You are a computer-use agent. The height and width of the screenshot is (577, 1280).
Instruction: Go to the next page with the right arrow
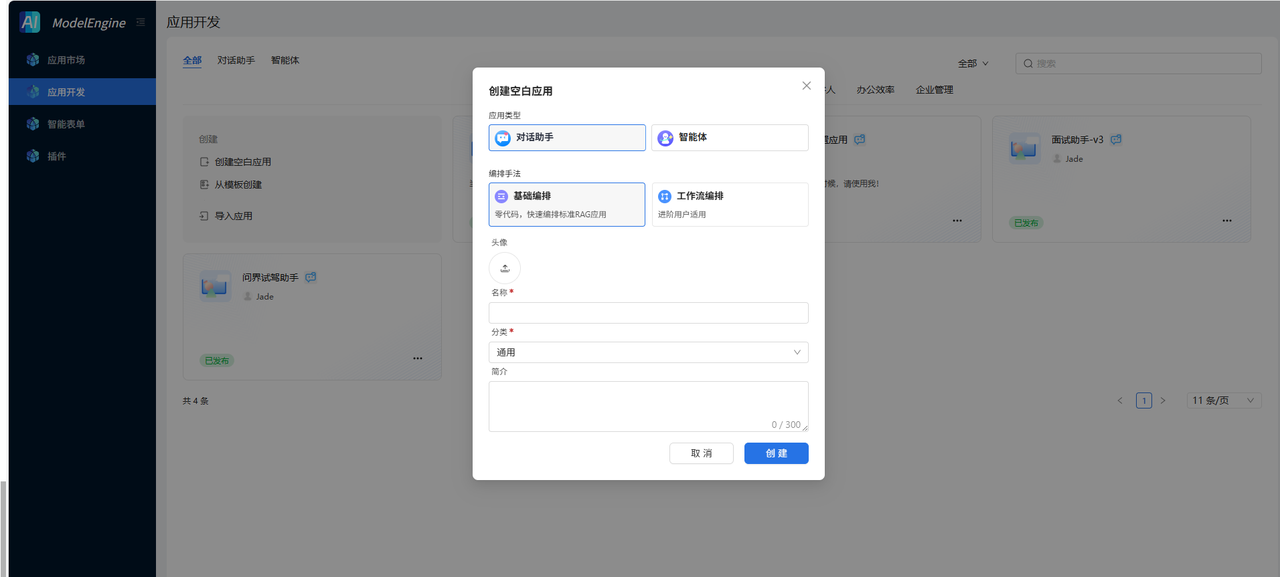click(x=1163, y=400)
